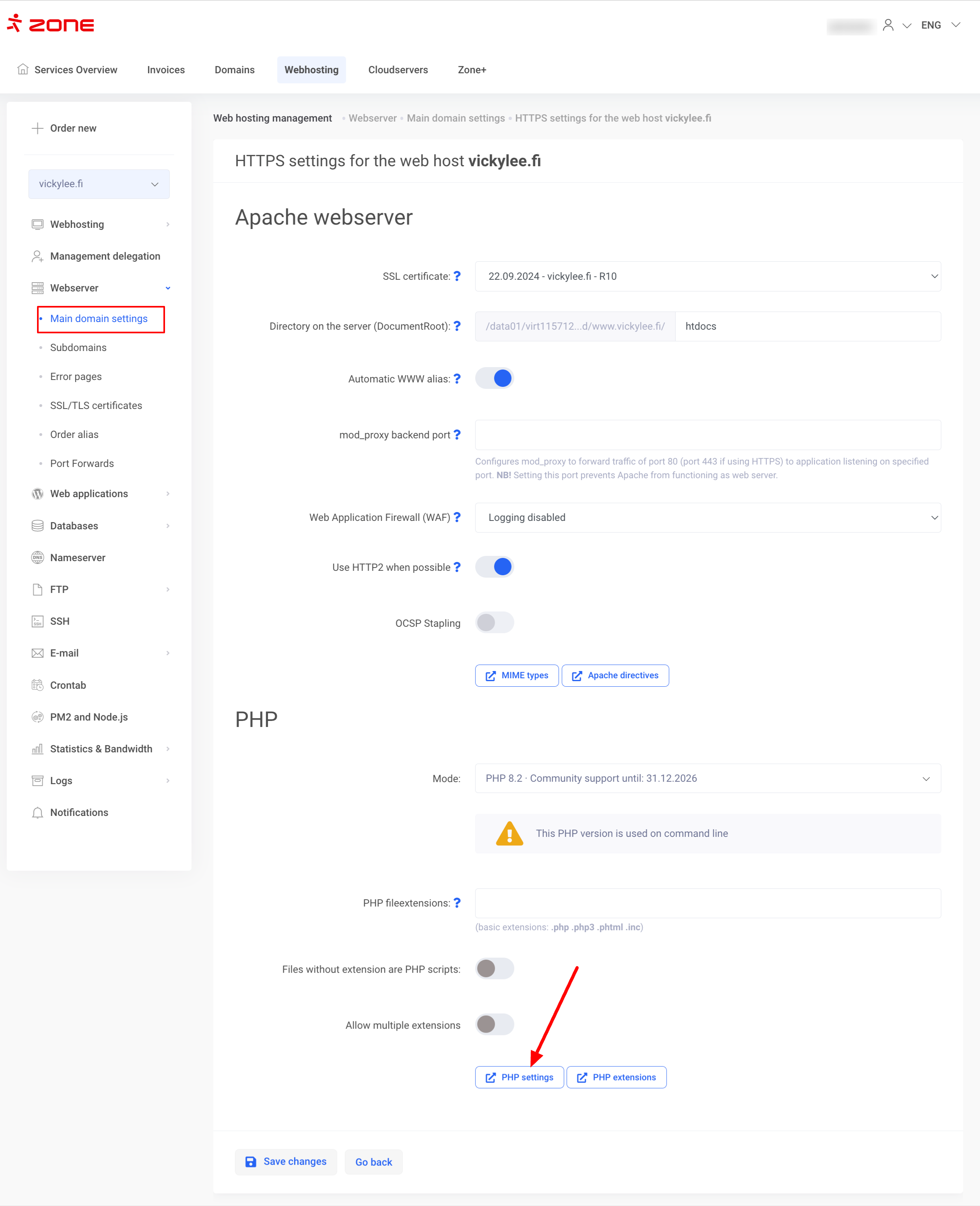Open the PHP Mode version dropdown
980x1206 pixels.
[x=708, y=778]
